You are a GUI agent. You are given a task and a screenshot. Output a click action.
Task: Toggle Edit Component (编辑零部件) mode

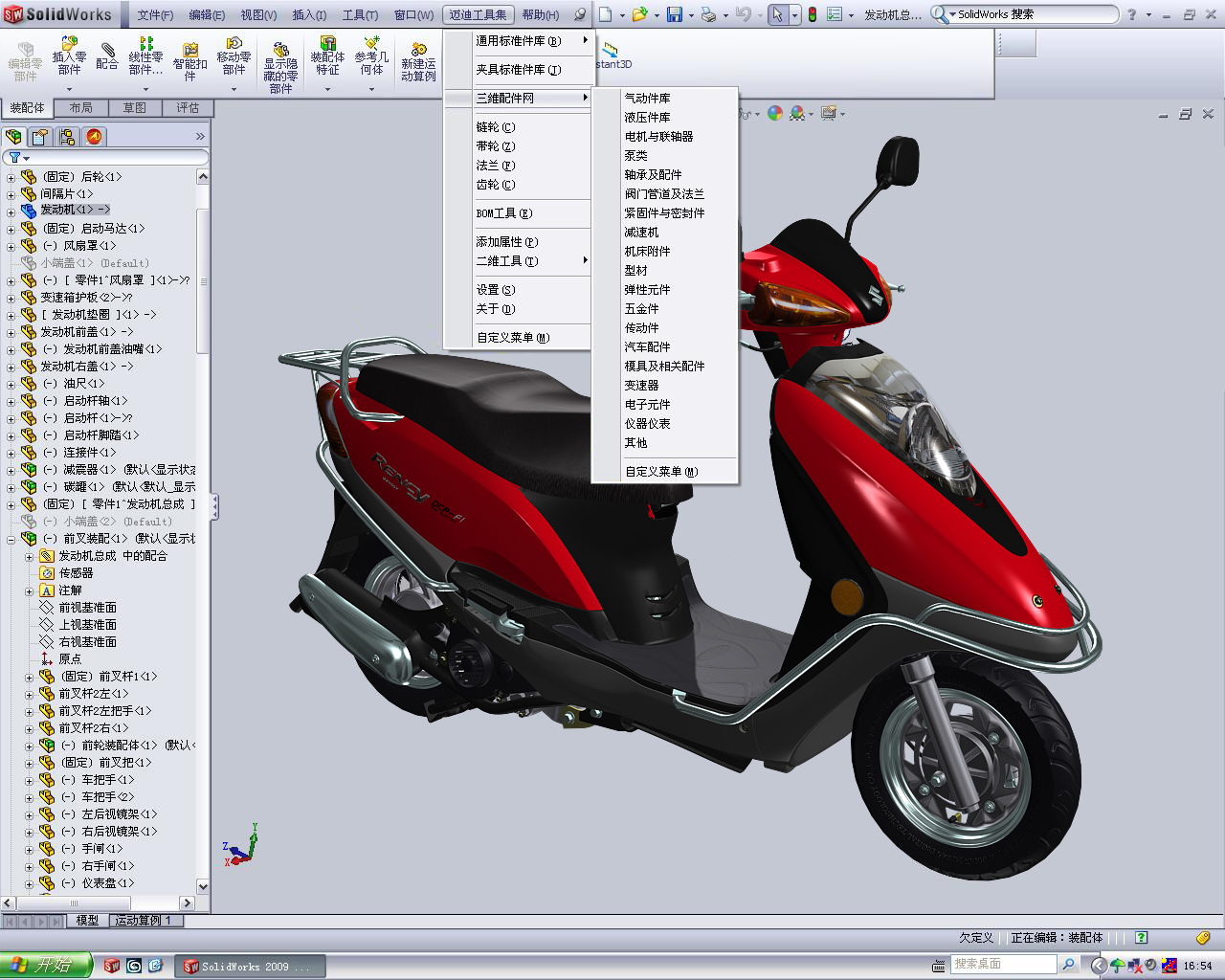[27, 57]
